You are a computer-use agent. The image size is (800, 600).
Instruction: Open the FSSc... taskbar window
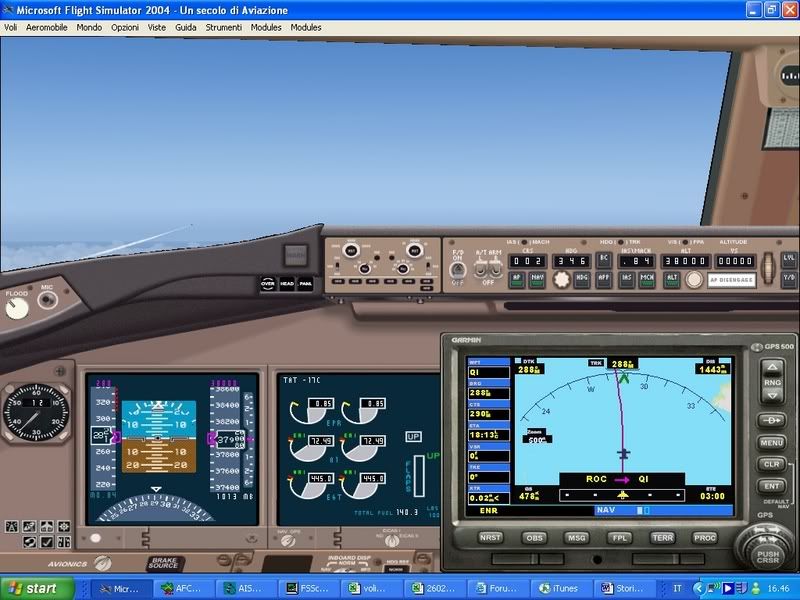coord(309,588)
